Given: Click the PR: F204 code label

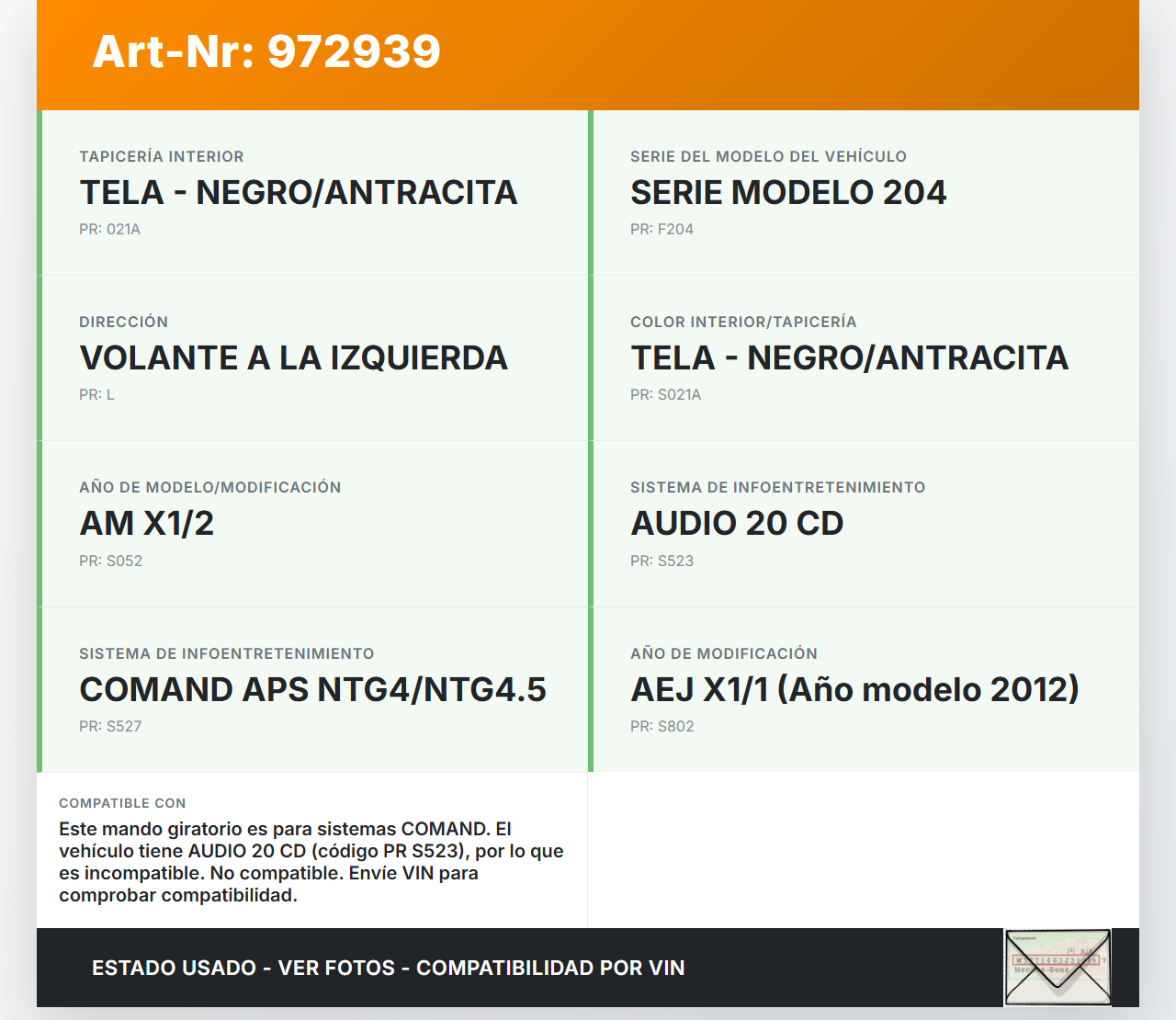Looking at the screenshot, I should click(662, 230).
